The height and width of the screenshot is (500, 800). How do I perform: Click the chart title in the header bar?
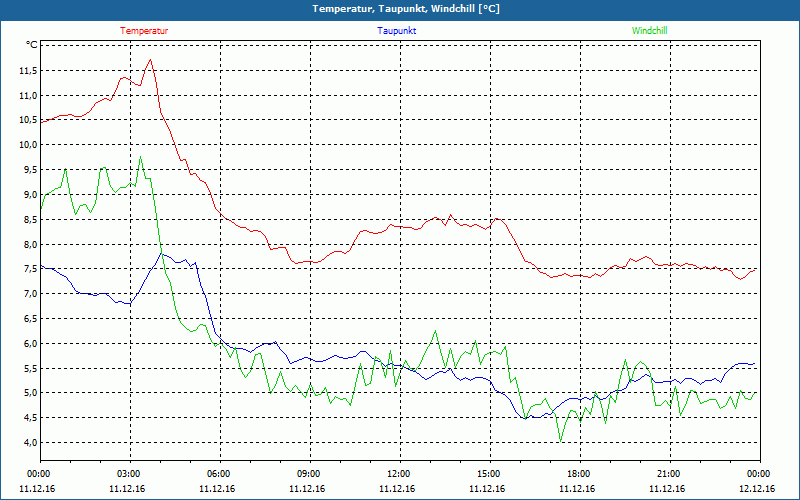click(399, 9)
